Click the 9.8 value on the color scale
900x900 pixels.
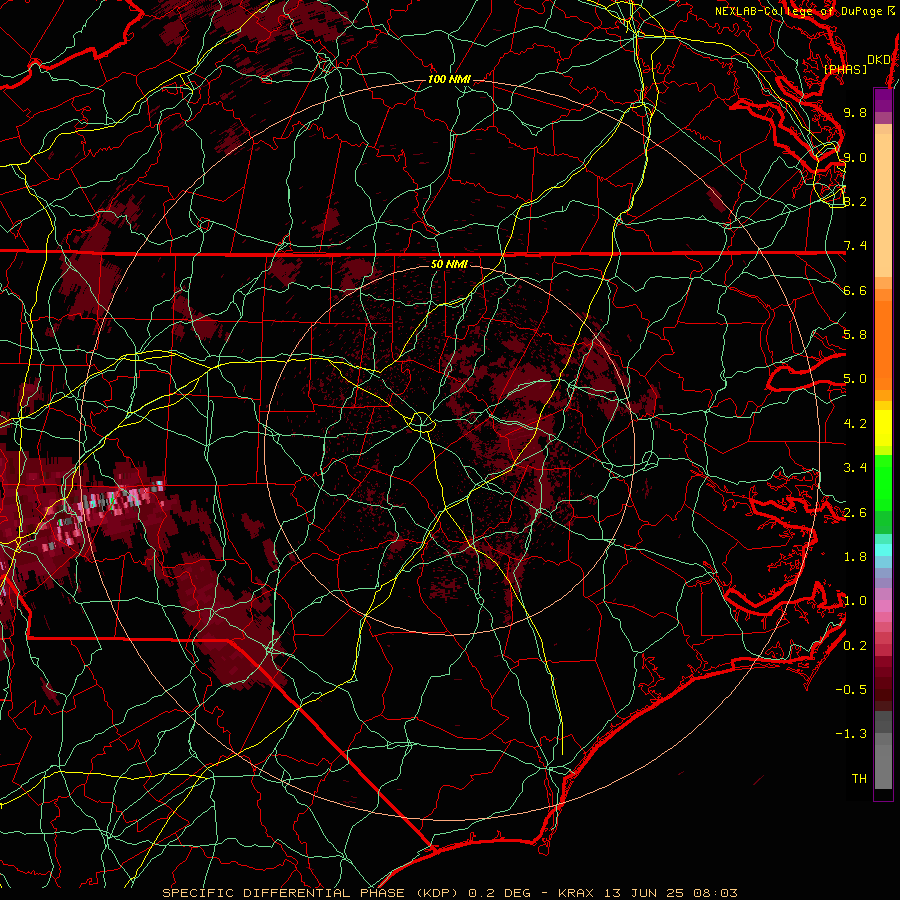855,112
